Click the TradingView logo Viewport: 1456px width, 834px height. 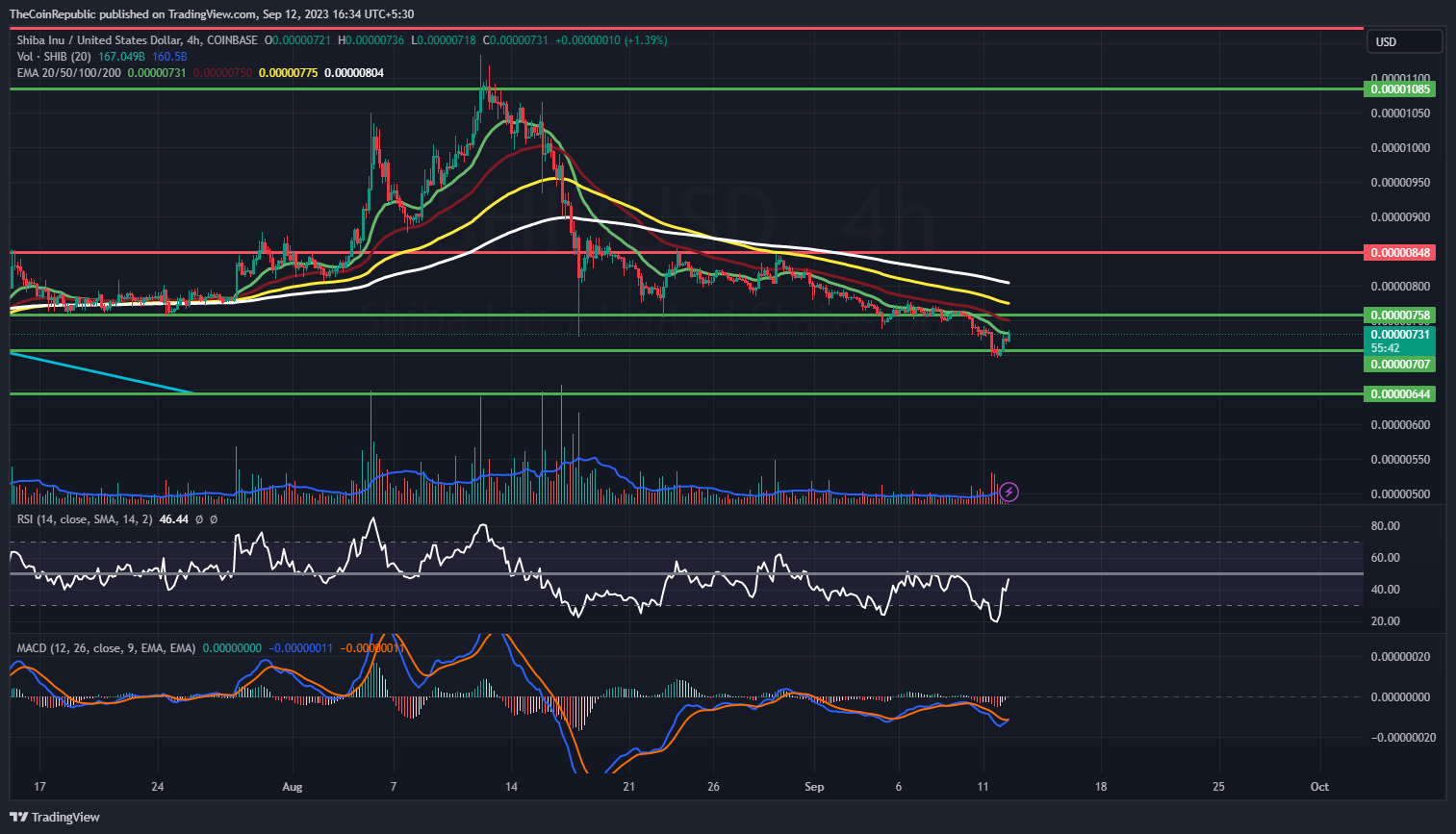coord(55,817)
